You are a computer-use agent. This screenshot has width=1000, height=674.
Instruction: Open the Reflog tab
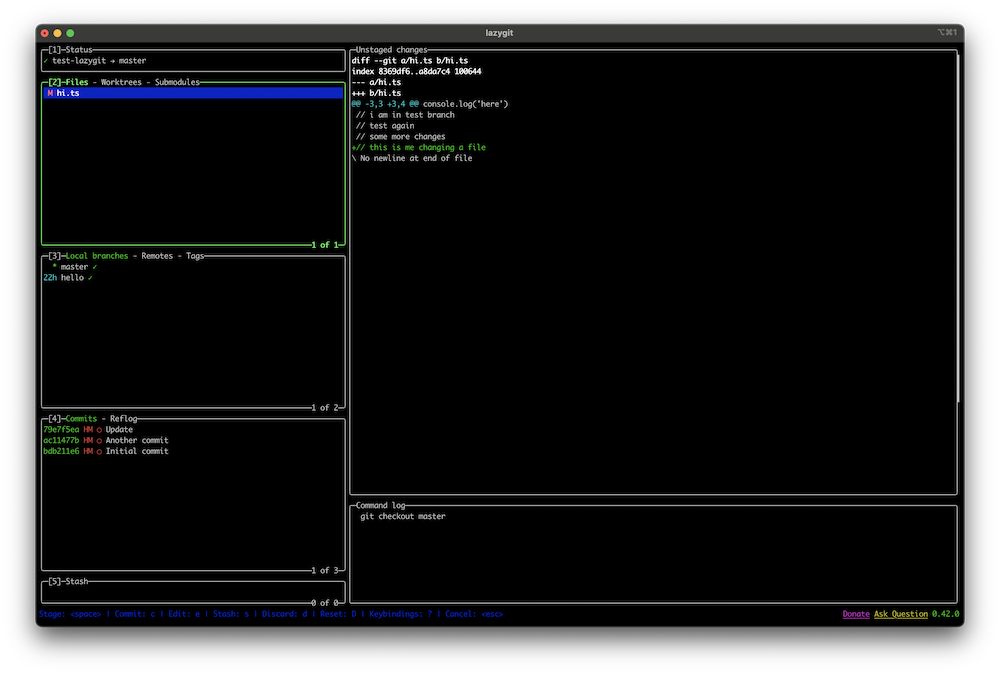123,419
